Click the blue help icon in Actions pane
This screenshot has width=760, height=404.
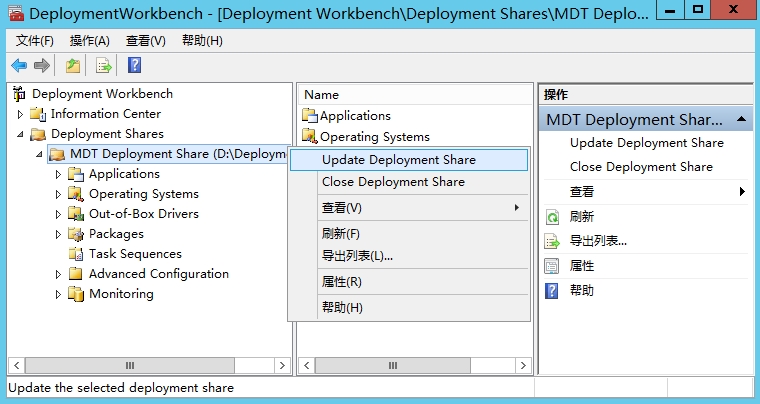(x=552, y=291)
